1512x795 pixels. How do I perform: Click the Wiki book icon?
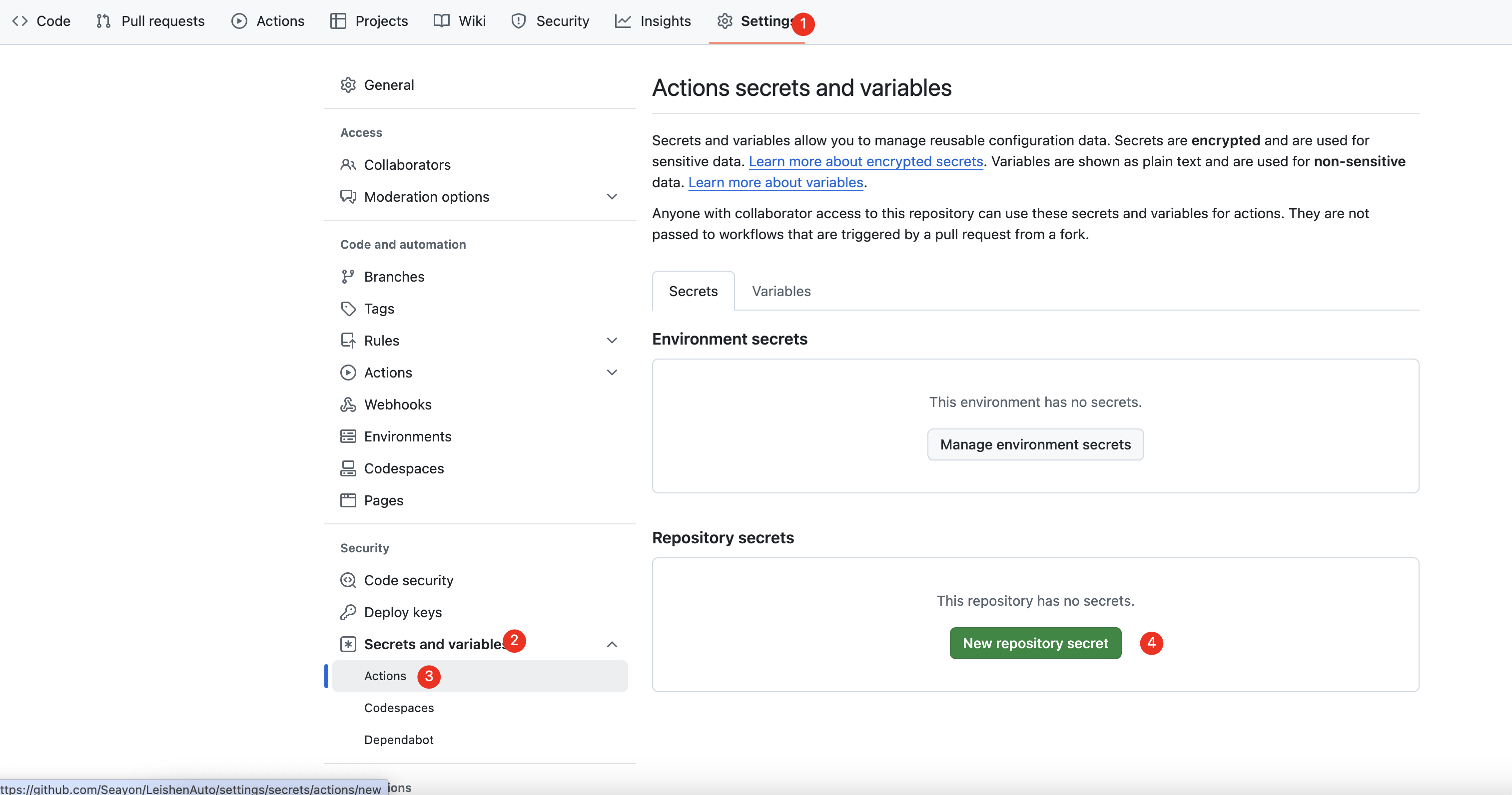pyautogui.click(x=441, y=21)
